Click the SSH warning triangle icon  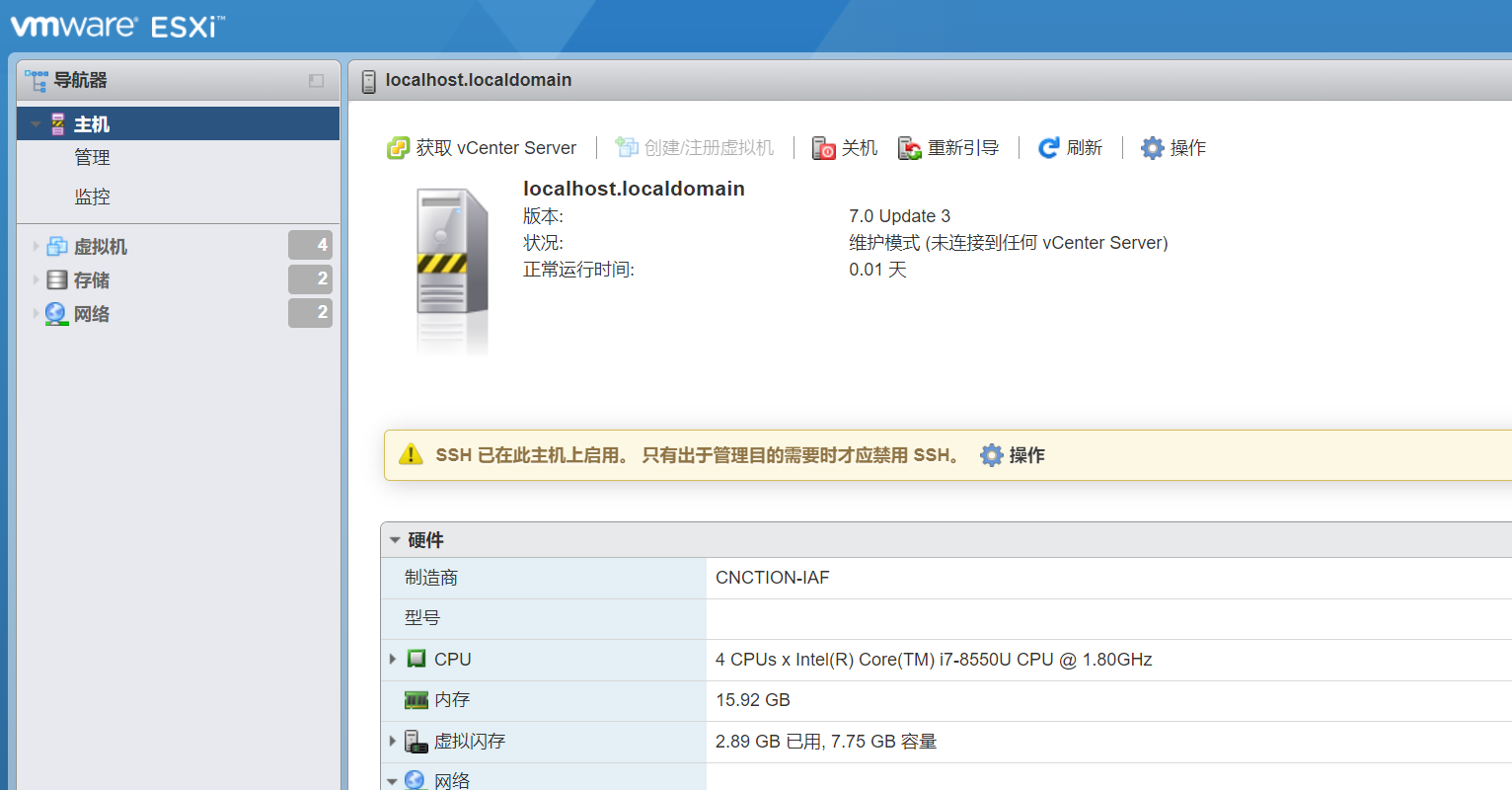[410, 454]
